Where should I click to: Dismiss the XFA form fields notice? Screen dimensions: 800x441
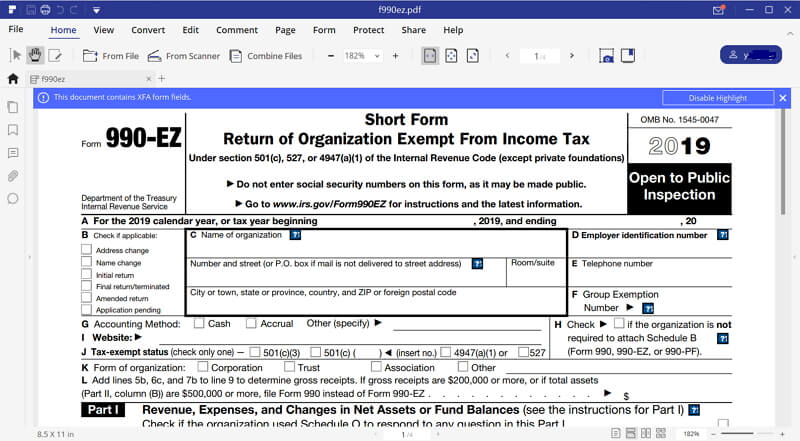(783, 98)
